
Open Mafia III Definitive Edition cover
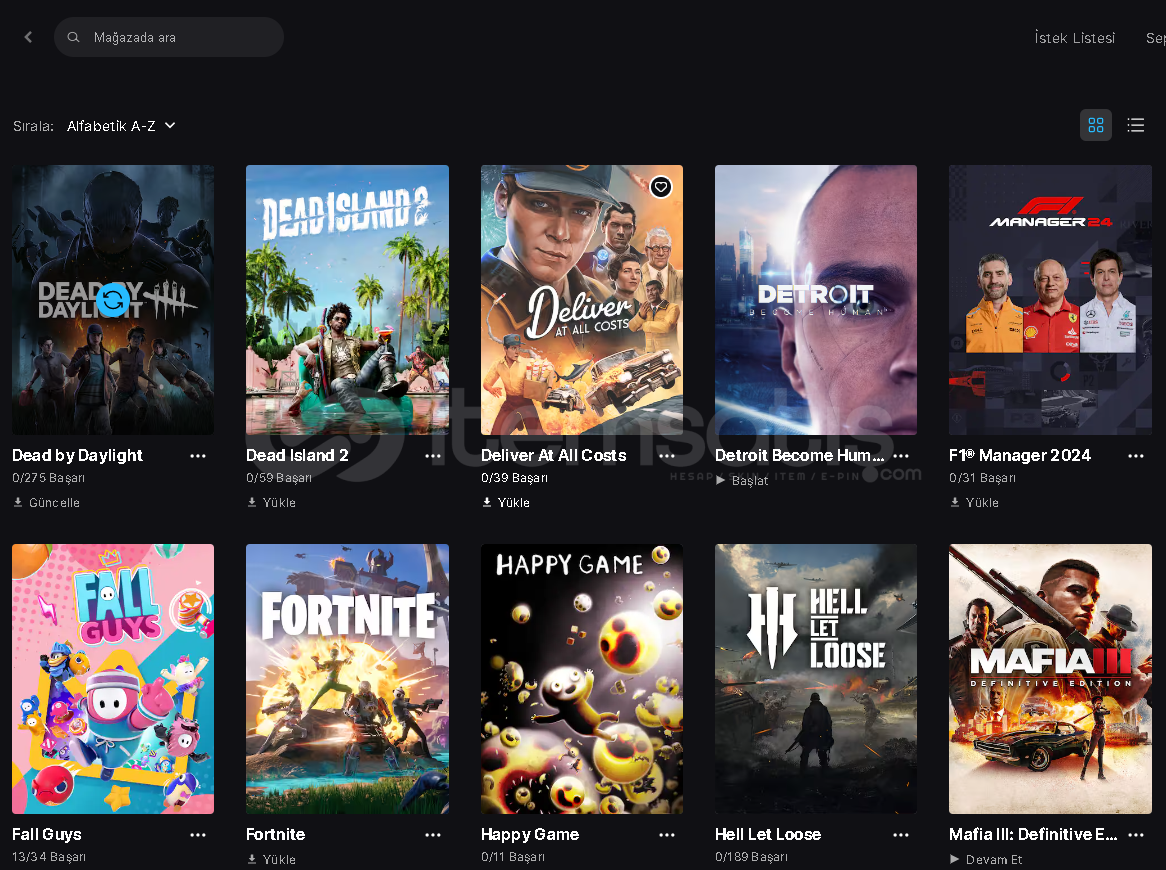pyautogui.click(x=1050, y=679)
